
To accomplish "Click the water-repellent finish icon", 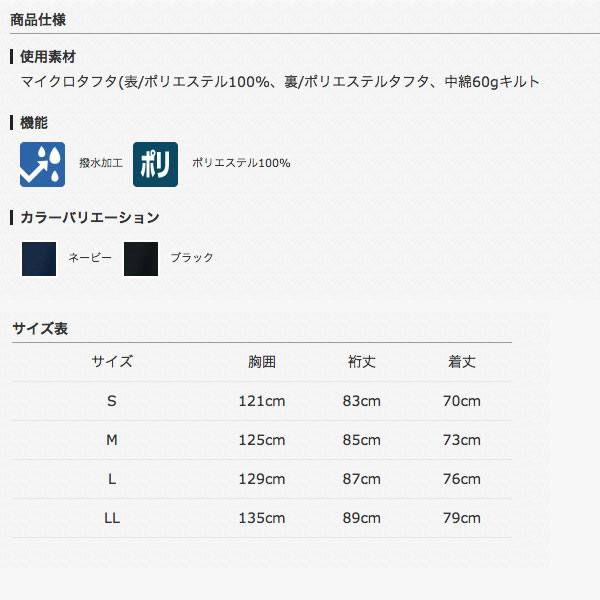I will (x=42, y=165).
